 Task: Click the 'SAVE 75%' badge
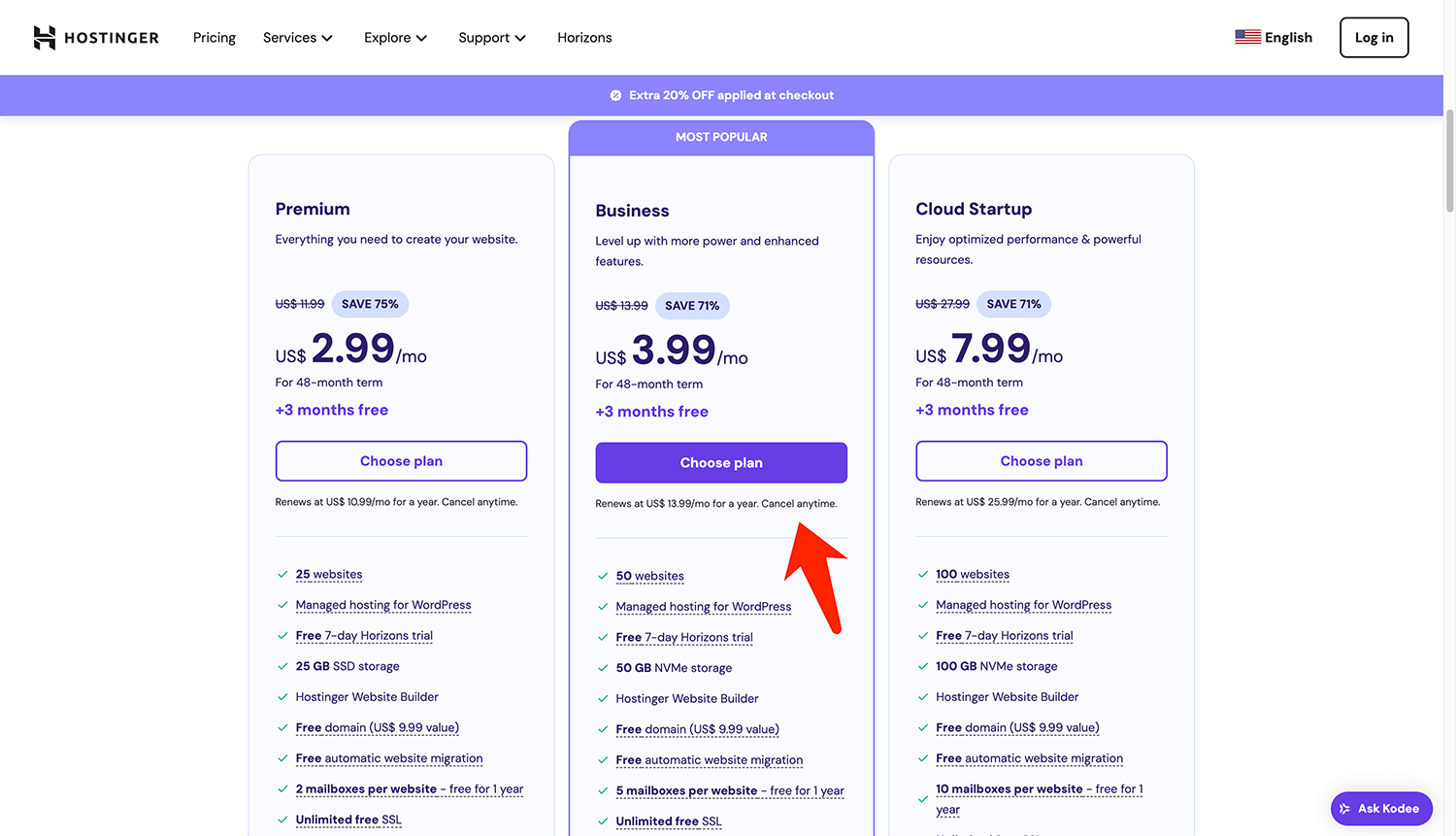point(370,304)
